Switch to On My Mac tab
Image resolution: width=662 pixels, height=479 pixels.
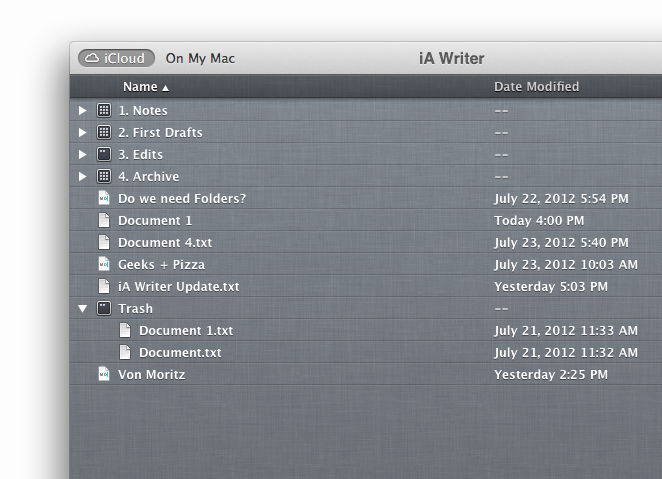200,58
